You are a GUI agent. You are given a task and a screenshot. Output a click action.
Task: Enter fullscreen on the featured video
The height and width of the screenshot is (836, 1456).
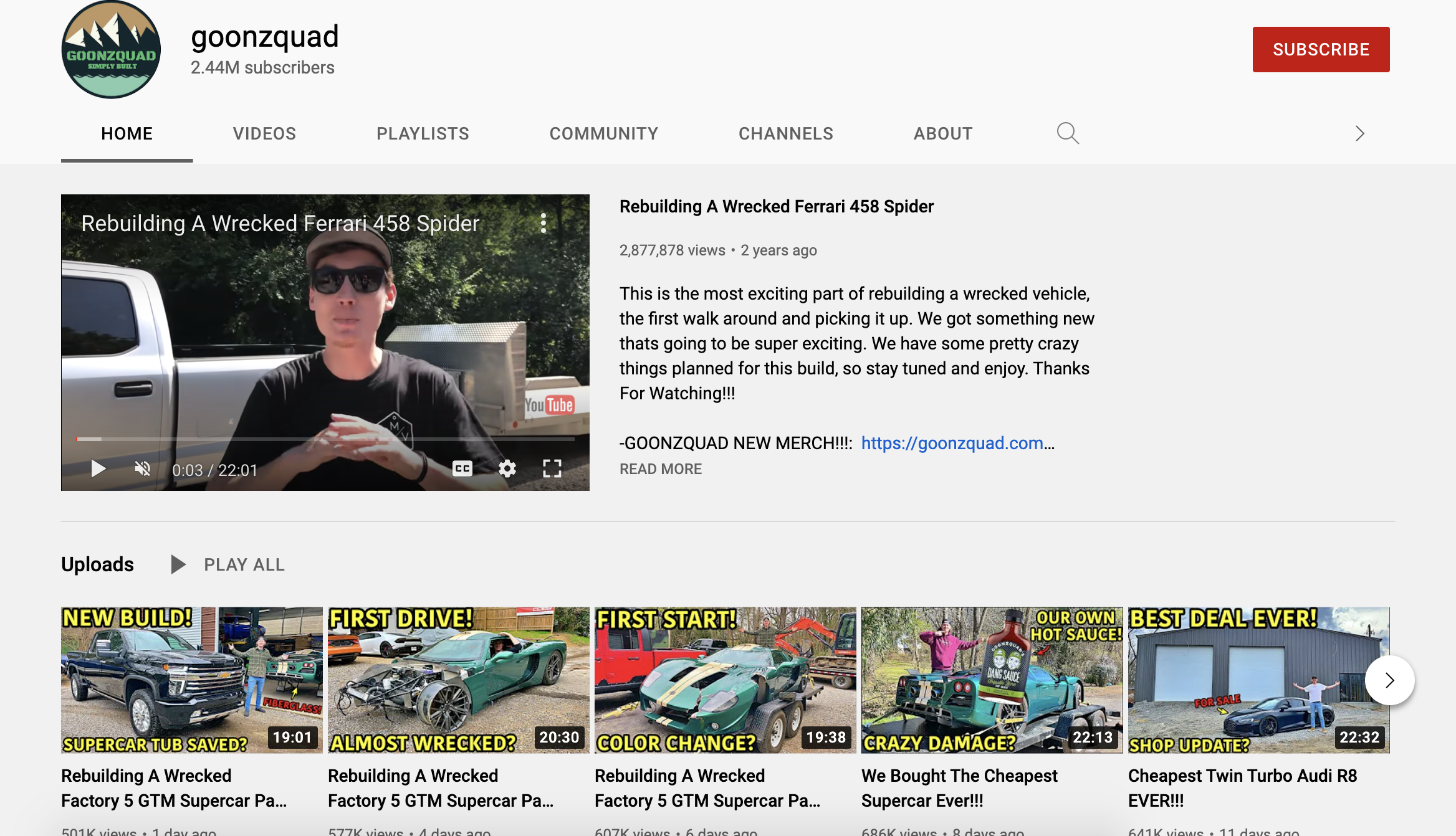tap(552, 468)
